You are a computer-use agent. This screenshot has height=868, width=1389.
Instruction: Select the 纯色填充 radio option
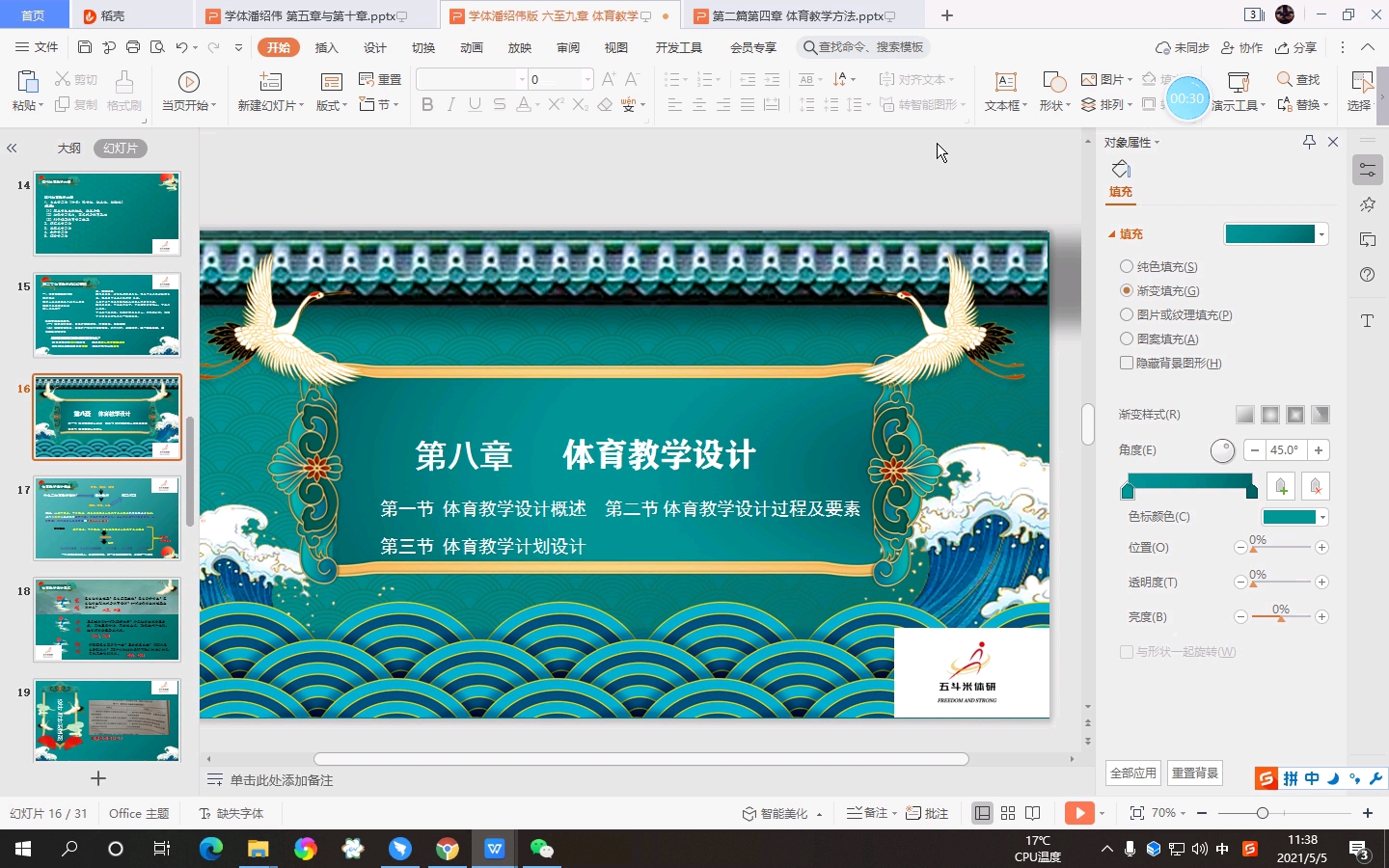[x=1126, y=266]
